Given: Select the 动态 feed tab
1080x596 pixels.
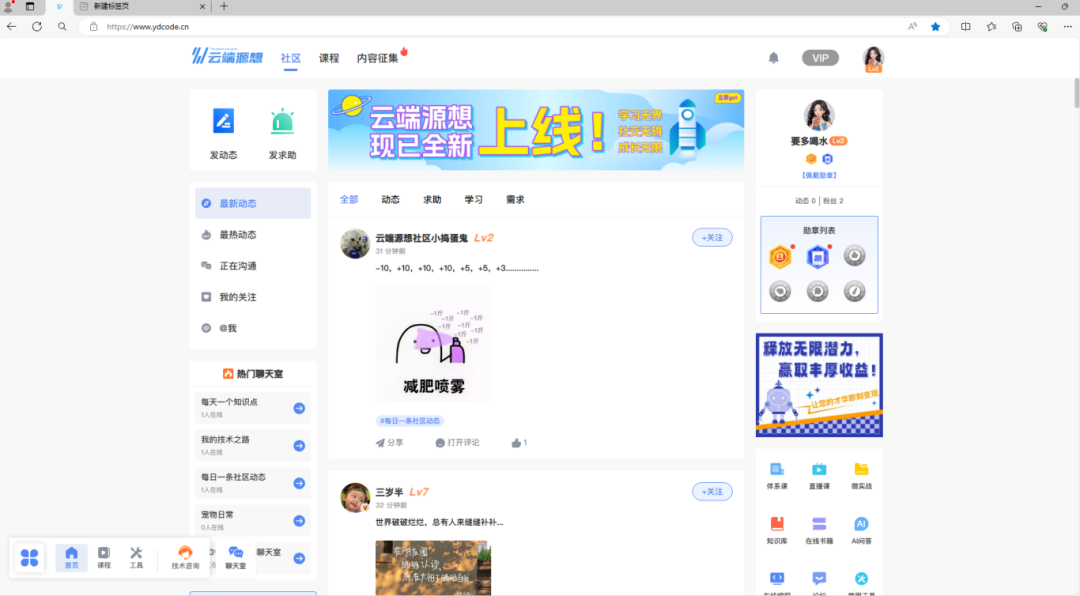Looking at the screenshot, I should tap(391, 199).
